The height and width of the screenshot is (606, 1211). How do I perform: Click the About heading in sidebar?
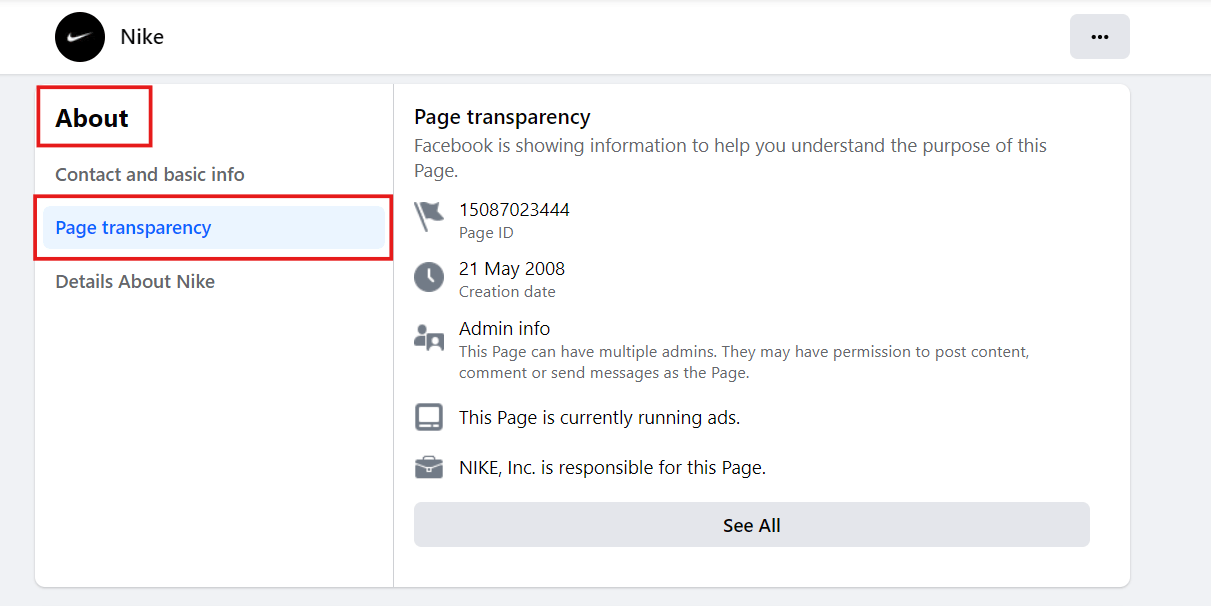pos(92,118)
